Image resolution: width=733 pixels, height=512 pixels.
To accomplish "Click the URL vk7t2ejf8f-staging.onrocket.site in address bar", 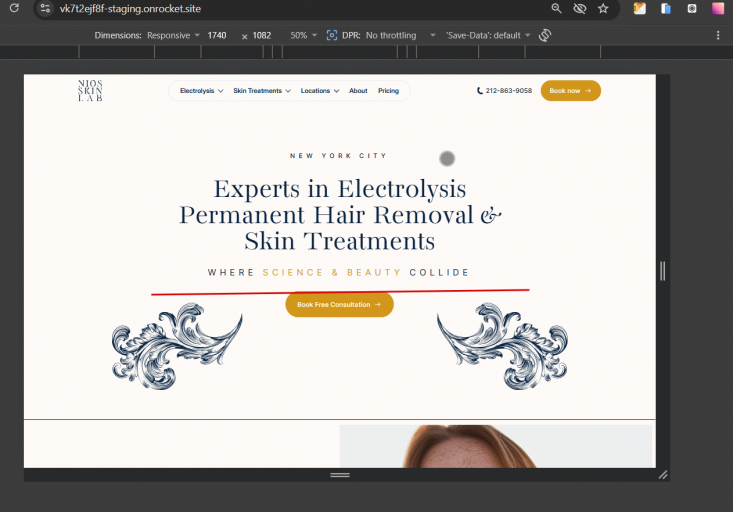I will (x=130, y=8).
